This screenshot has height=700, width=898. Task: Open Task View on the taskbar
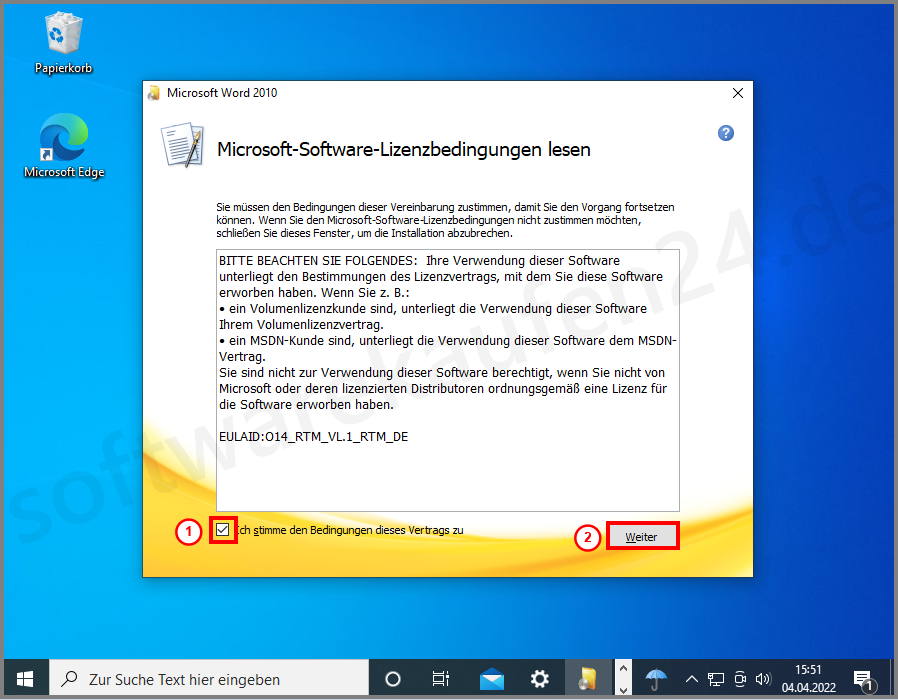coord(440,679)
